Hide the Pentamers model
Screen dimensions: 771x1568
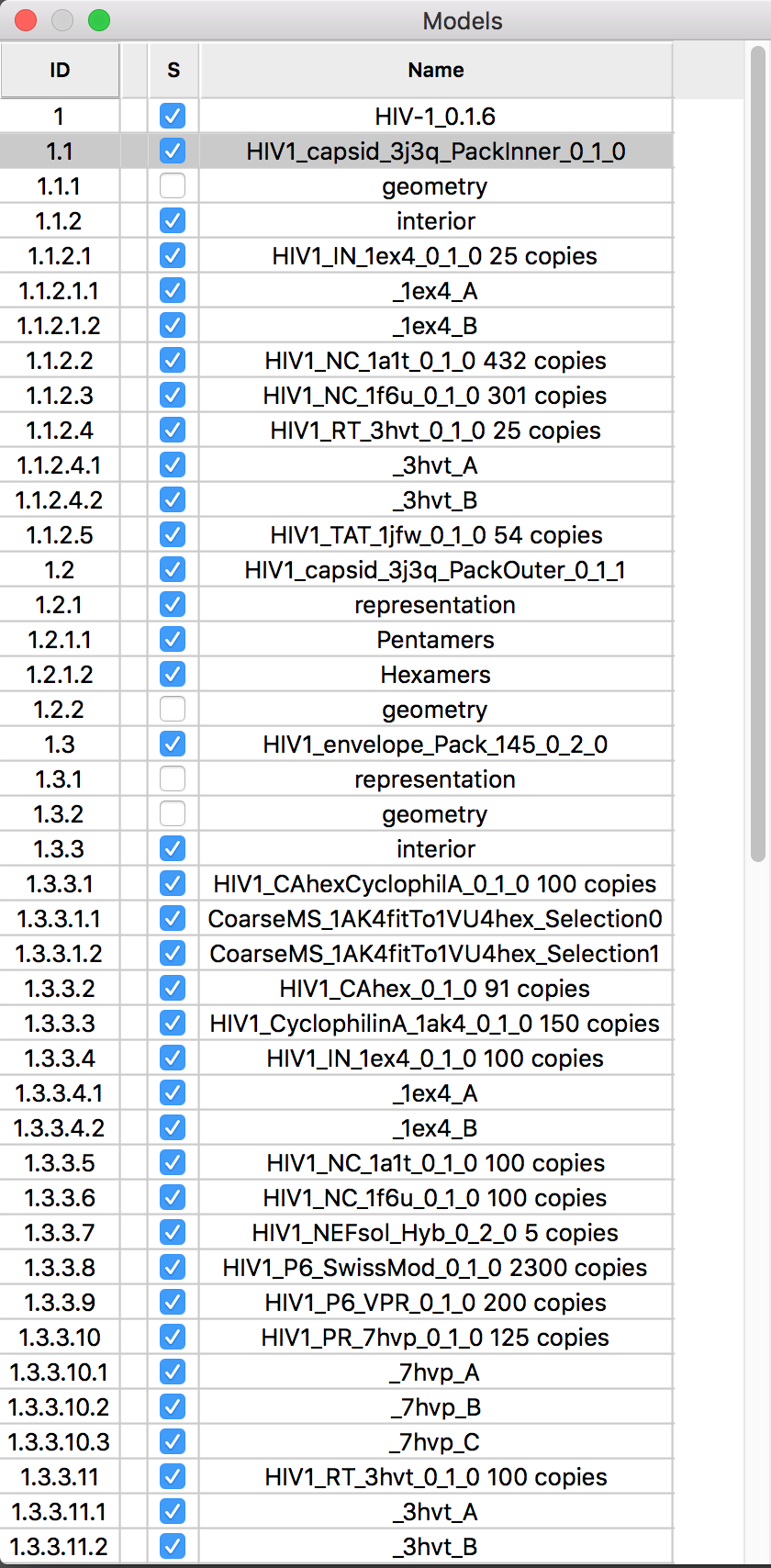(173, 639)
